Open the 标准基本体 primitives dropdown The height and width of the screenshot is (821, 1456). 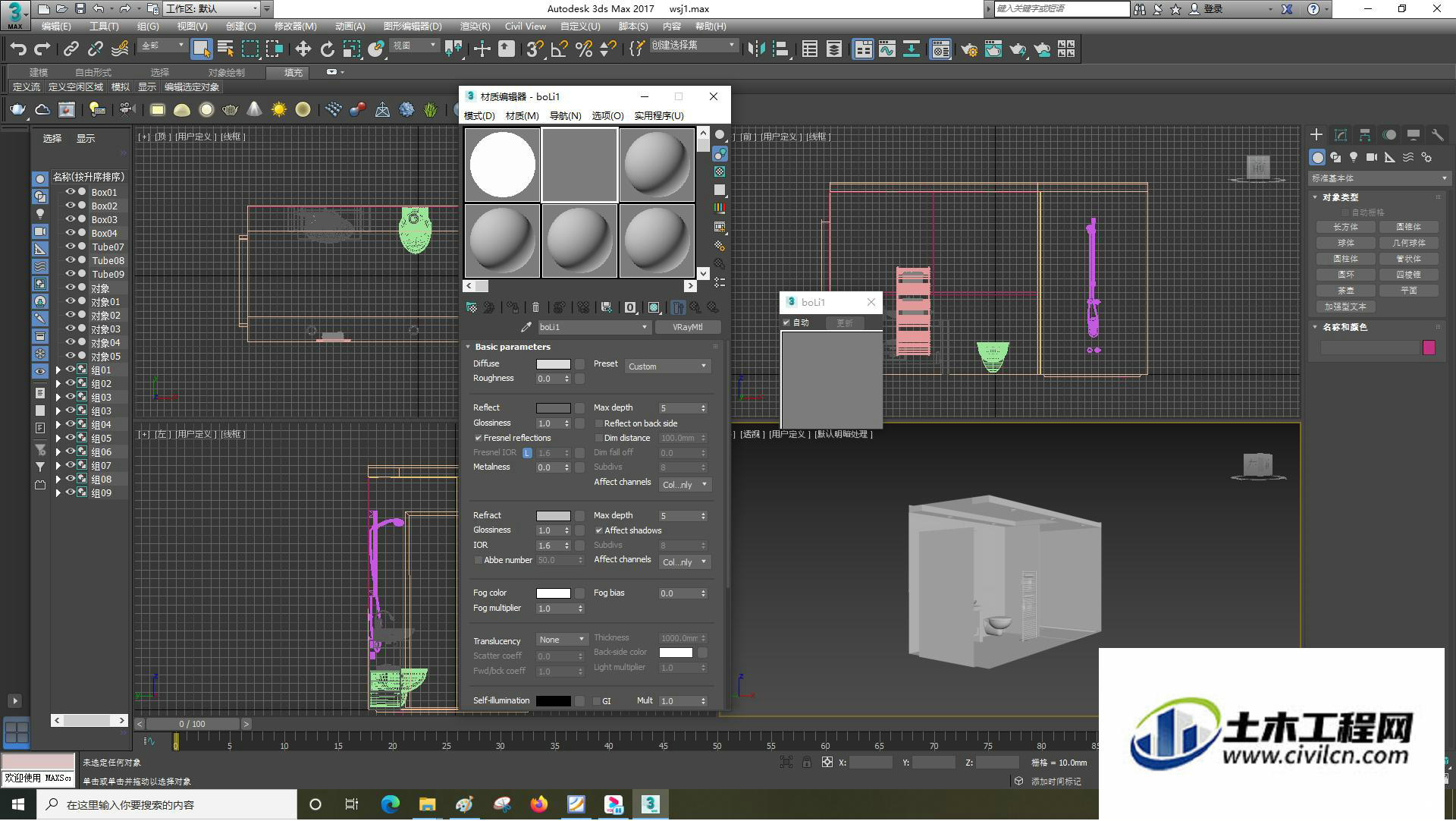click(1379, 178)
